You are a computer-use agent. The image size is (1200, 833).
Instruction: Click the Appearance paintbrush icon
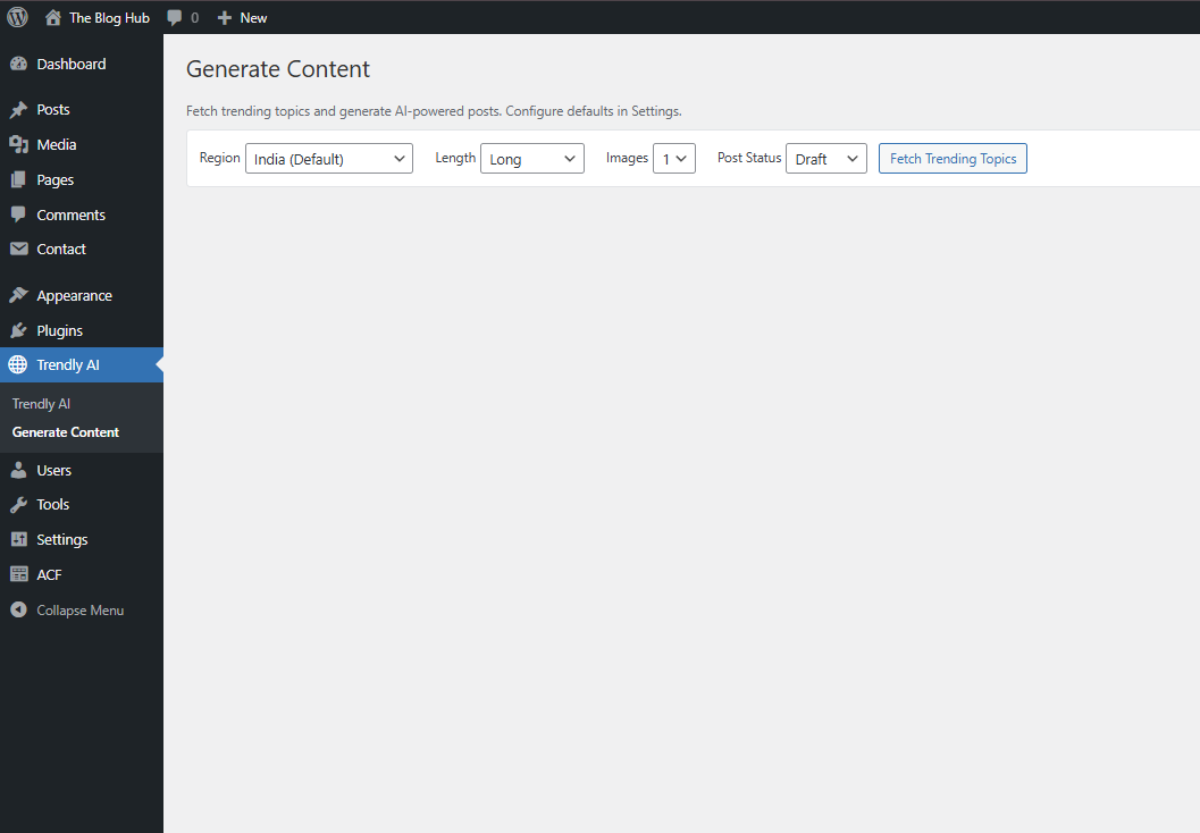(21, 294)
